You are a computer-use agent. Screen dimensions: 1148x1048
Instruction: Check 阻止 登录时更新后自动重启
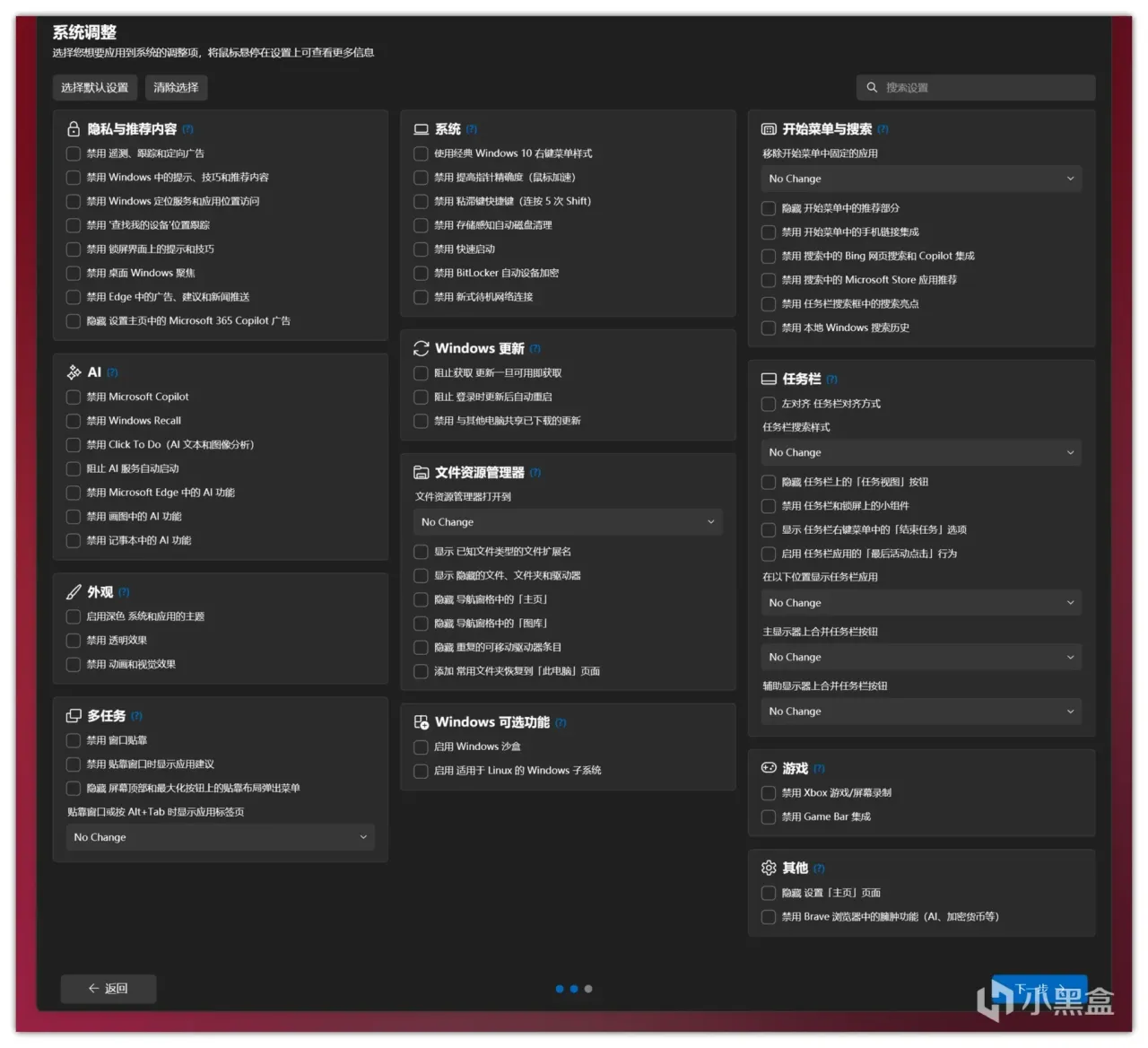pyautogui.click(x=421, y=397)
